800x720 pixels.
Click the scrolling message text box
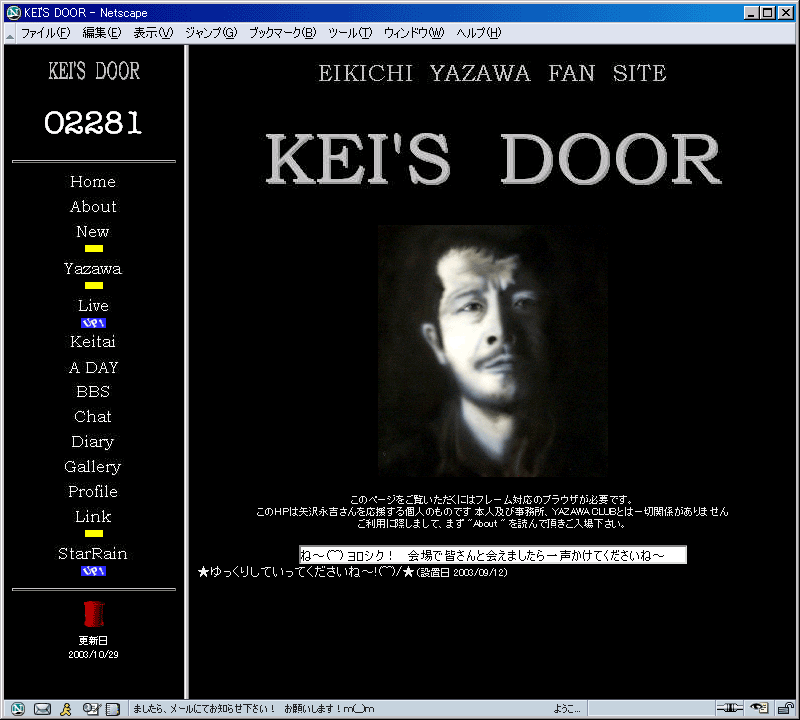pos(493,555)
